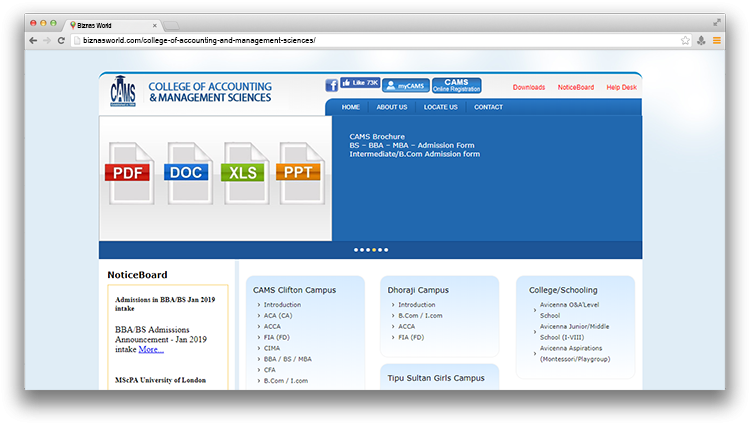Open CAMS Online Registration button
Viewport: 750px width, 425px height.
456,86
